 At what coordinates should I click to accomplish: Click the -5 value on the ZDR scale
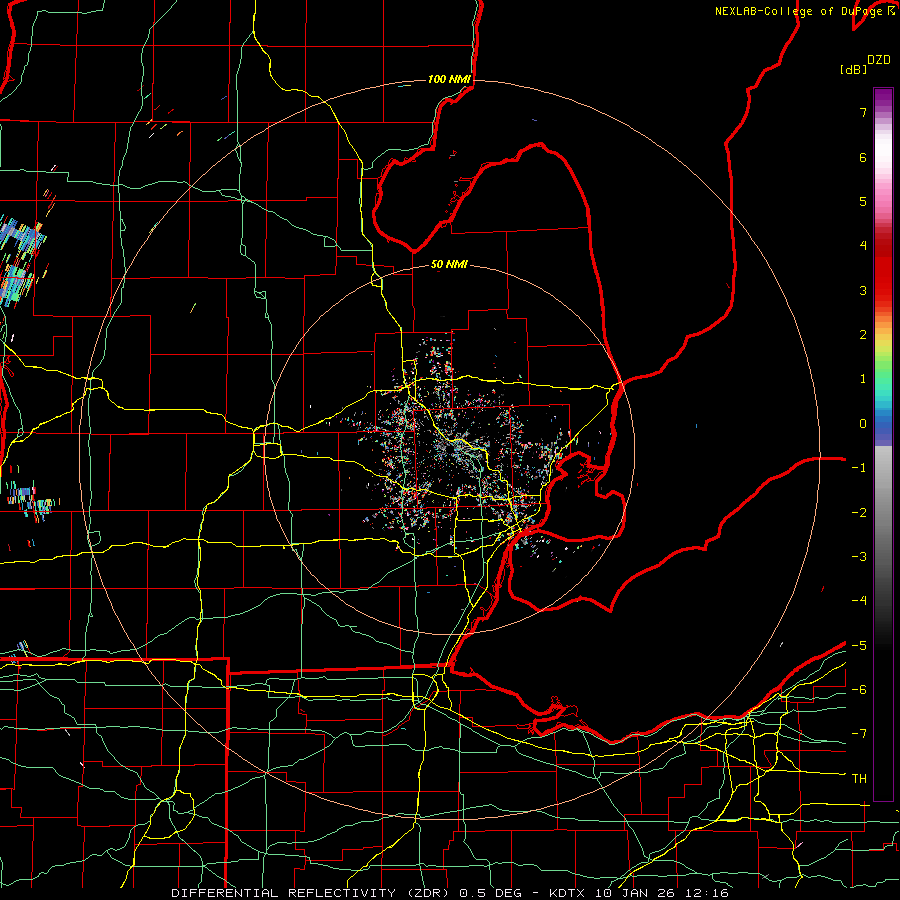point(859,646)
